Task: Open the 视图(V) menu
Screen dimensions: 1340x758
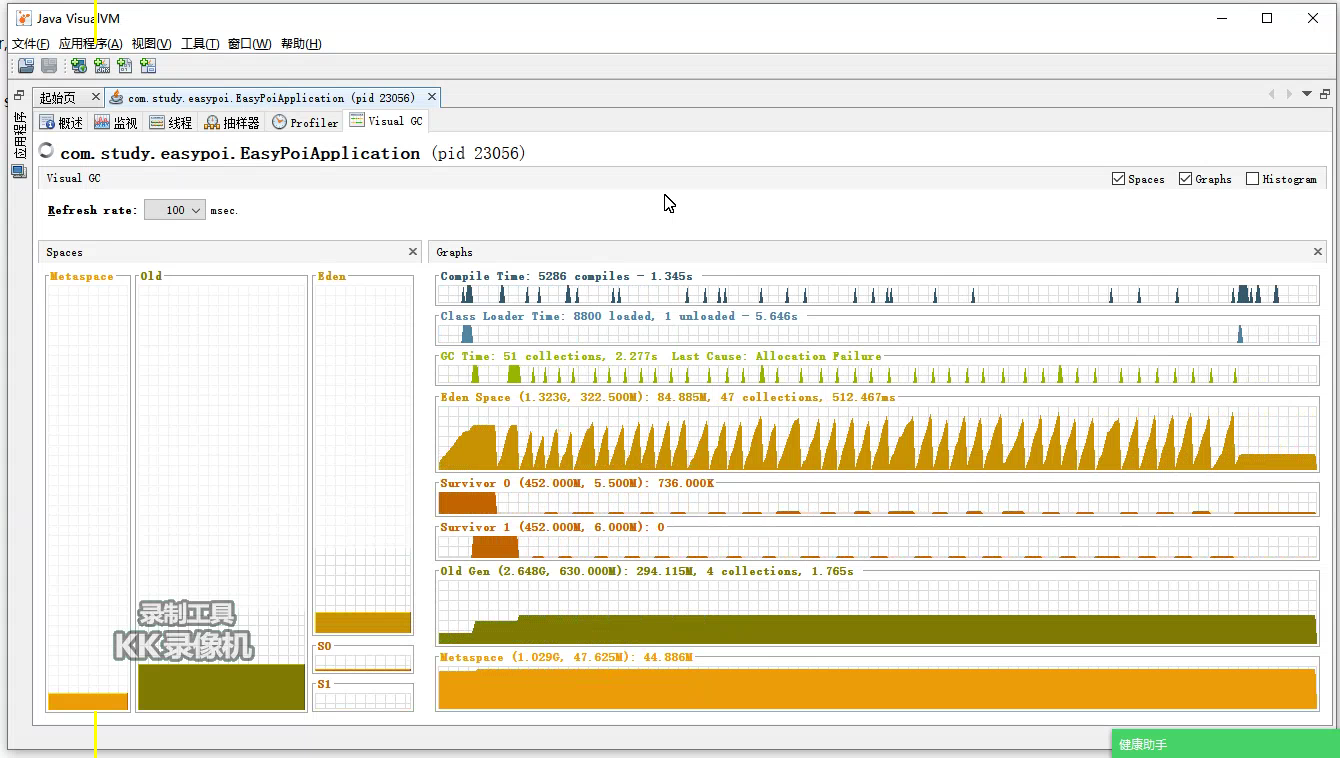Action: pos(151,44)
